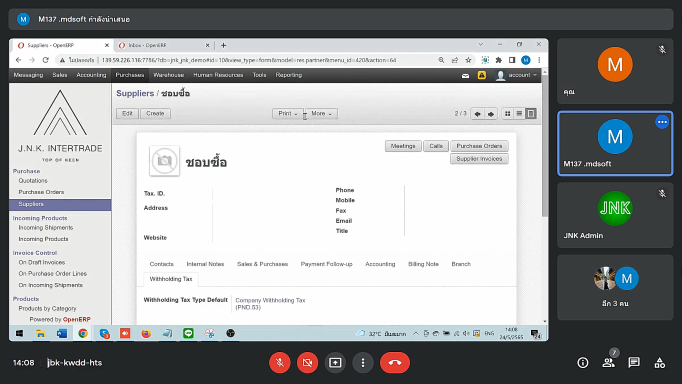Open Incoming Shipments in sidebar
The image size is (682, 384).
(x=46, y=227)
